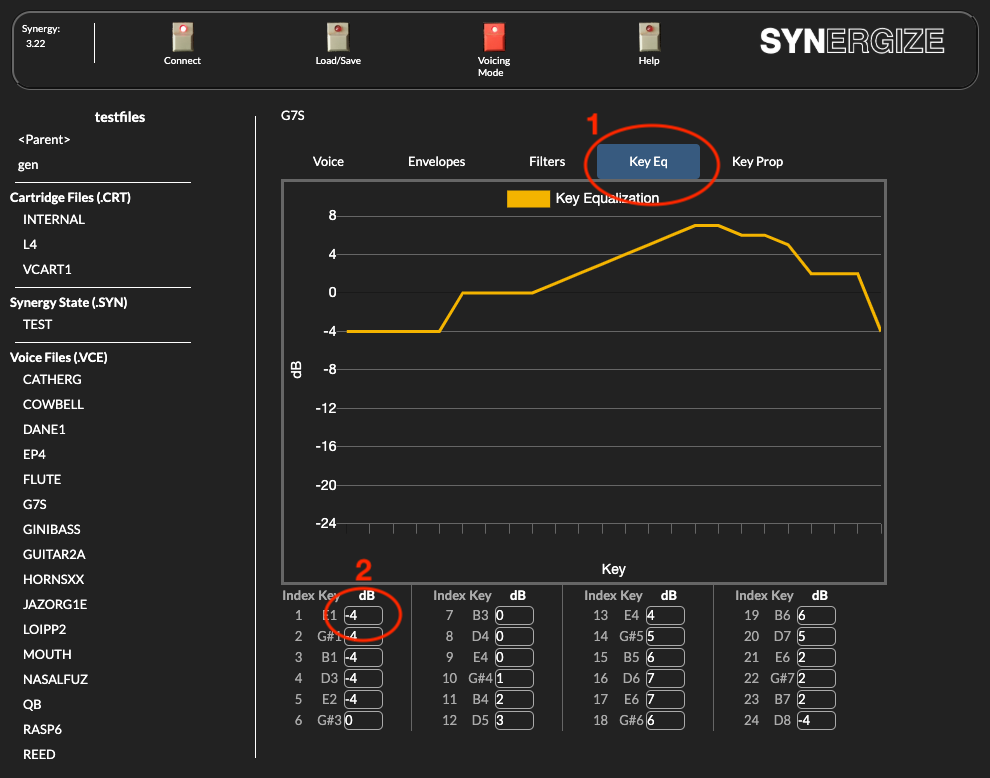Pick the FLUTE voice file
This screenshot has width=990, height=778.
click(x=42, y=479)
